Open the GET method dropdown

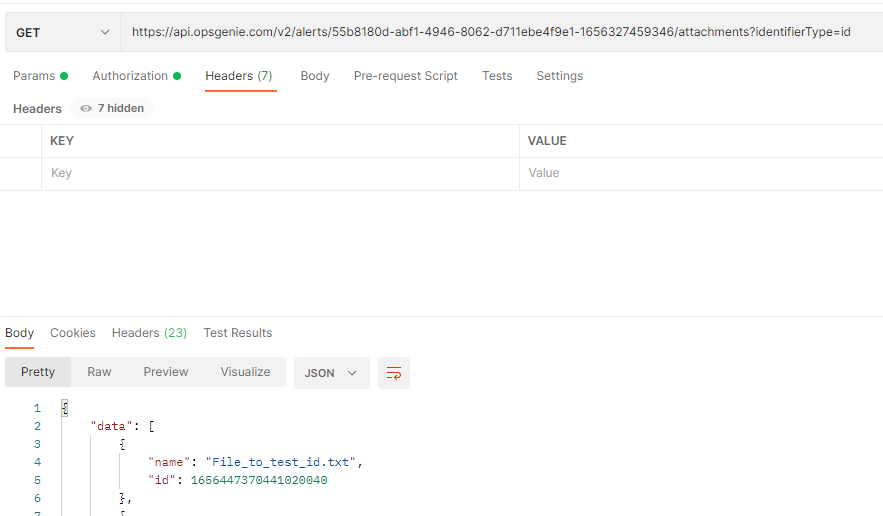63,33
